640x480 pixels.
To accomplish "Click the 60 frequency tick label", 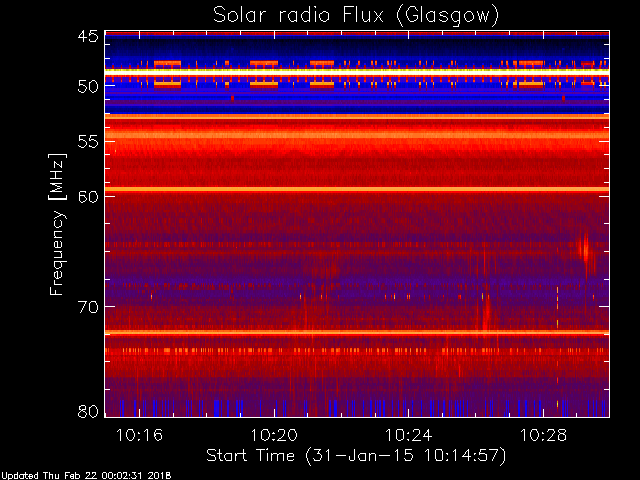I will pos(88,197).
